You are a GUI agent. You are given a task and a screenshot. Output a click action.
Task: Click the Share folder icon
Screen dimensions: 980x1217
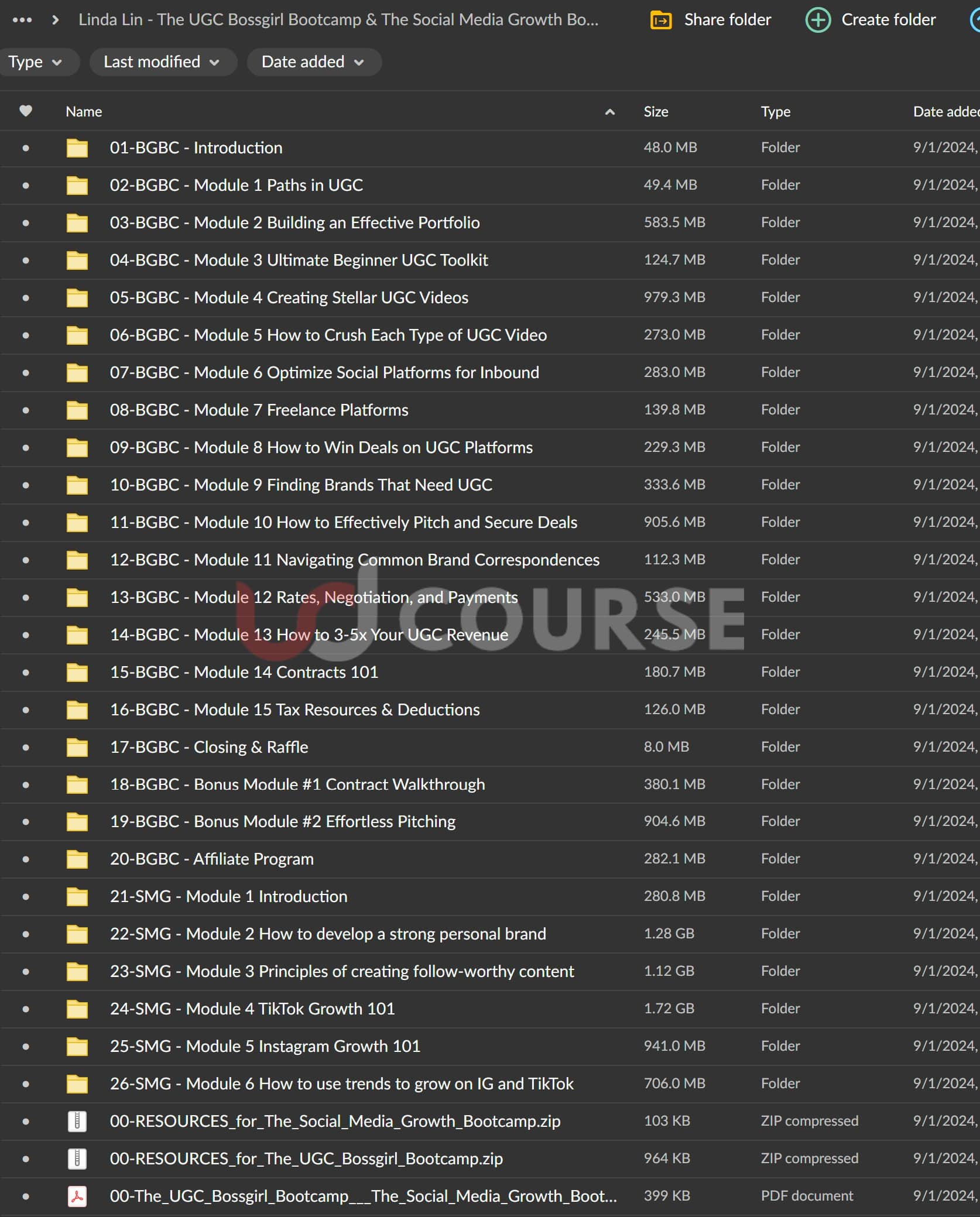661,20
